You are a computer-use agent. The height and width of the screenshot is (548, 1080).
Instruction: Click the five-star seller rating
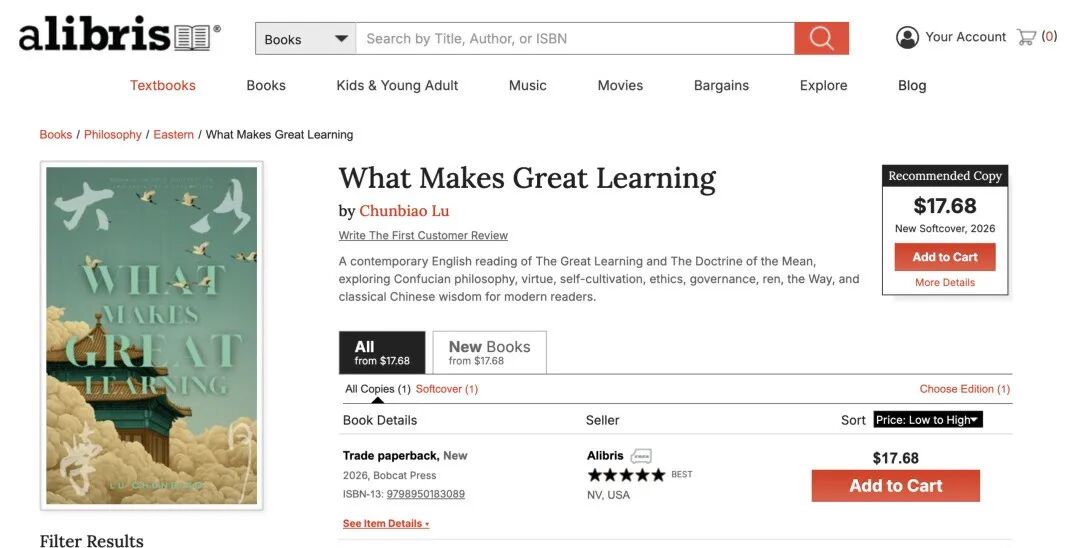[626, 475]
